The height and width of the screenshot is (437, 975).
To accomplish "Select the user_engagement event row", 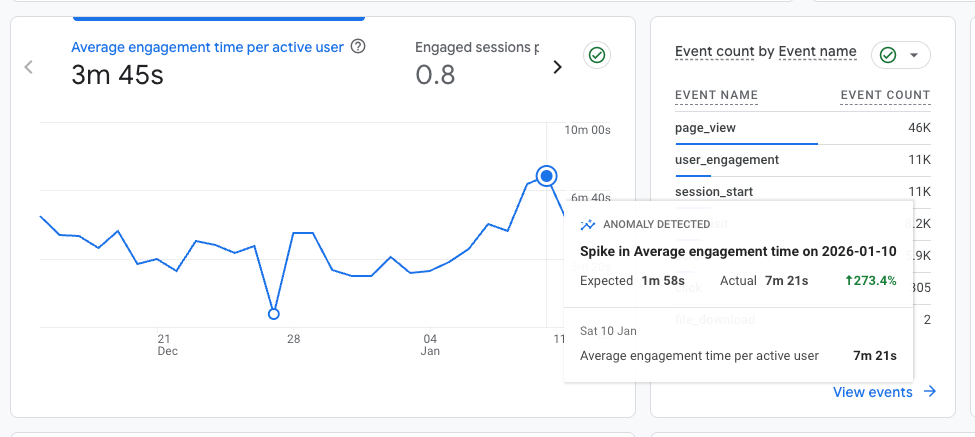I will coord(727,159).
